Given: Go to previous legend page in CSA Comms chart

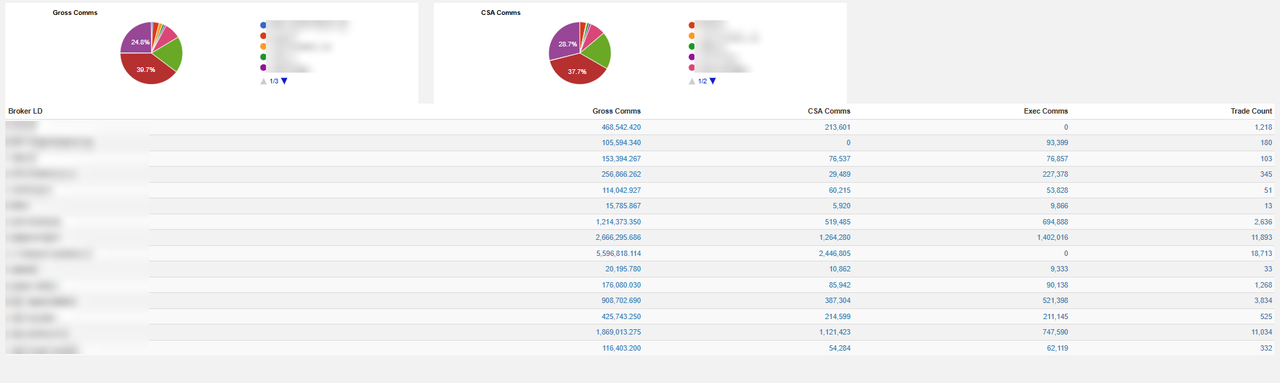Looking at the screenshot, I should 692,81.
